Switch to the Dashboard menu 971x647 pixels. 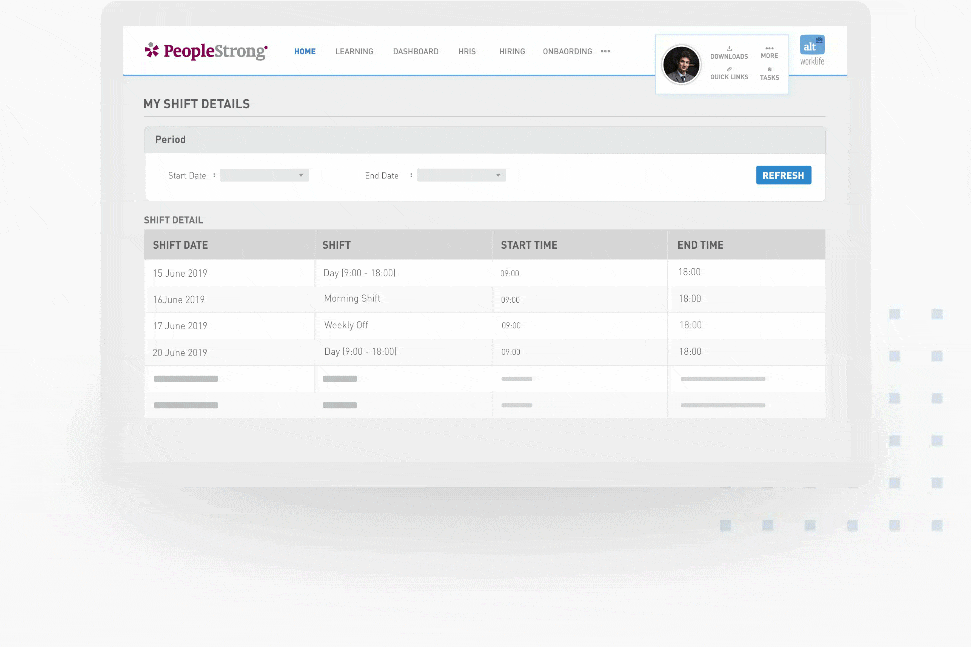click(x=415, y=51)
